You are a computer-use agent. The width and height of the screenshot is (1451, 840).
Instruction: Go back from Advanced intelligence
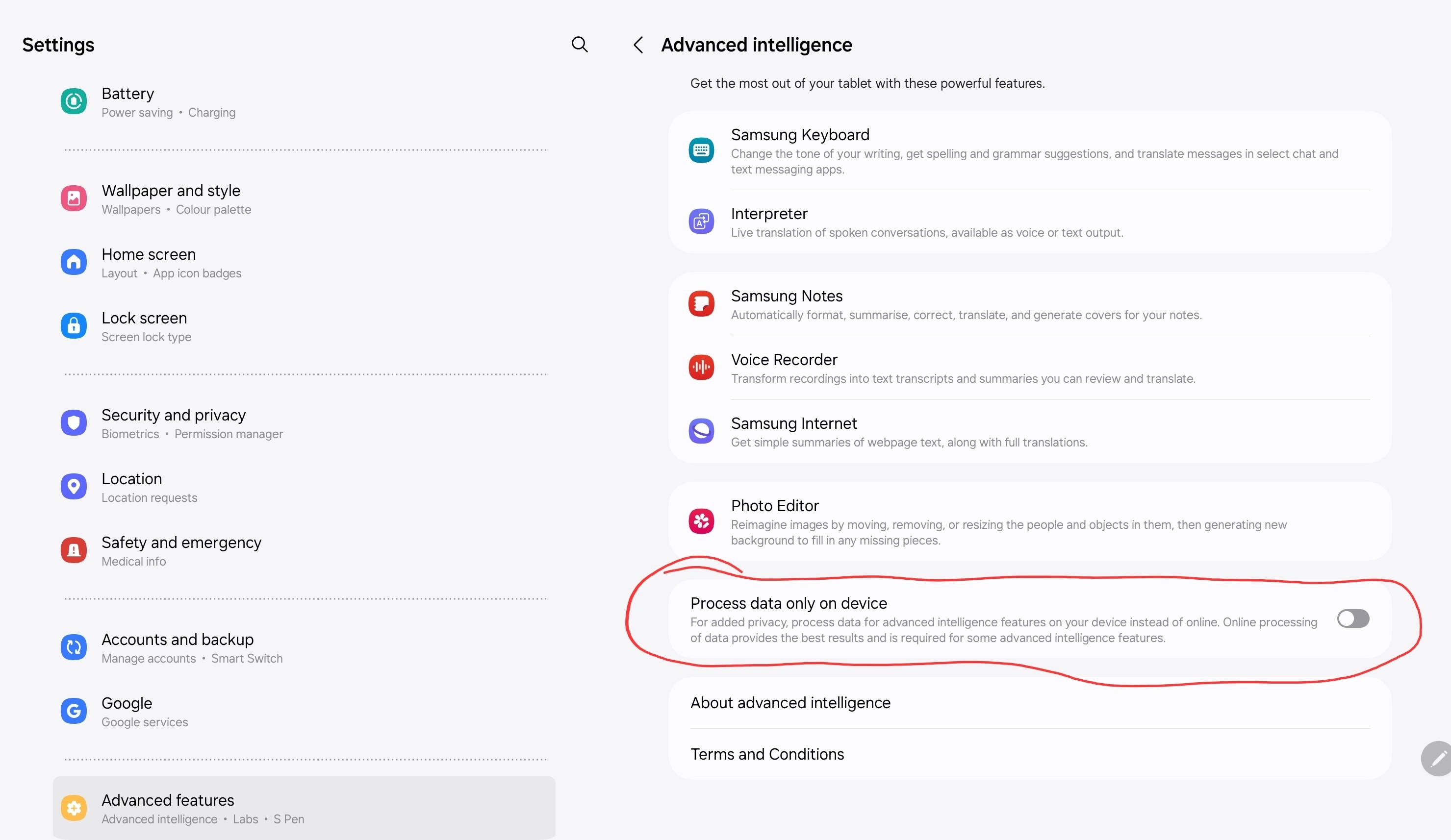pos(638,45)
